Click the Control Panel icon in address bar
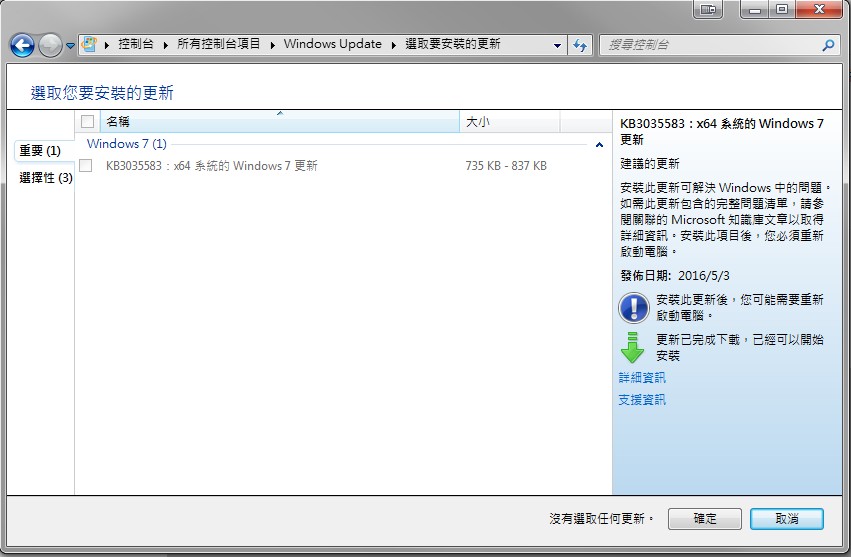 coord(90,45)
